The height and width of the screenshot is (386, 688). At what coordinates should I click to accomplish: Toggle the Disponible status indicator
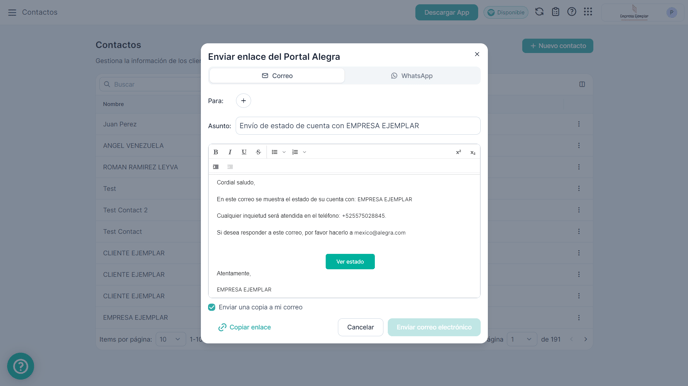coord(506,12)
